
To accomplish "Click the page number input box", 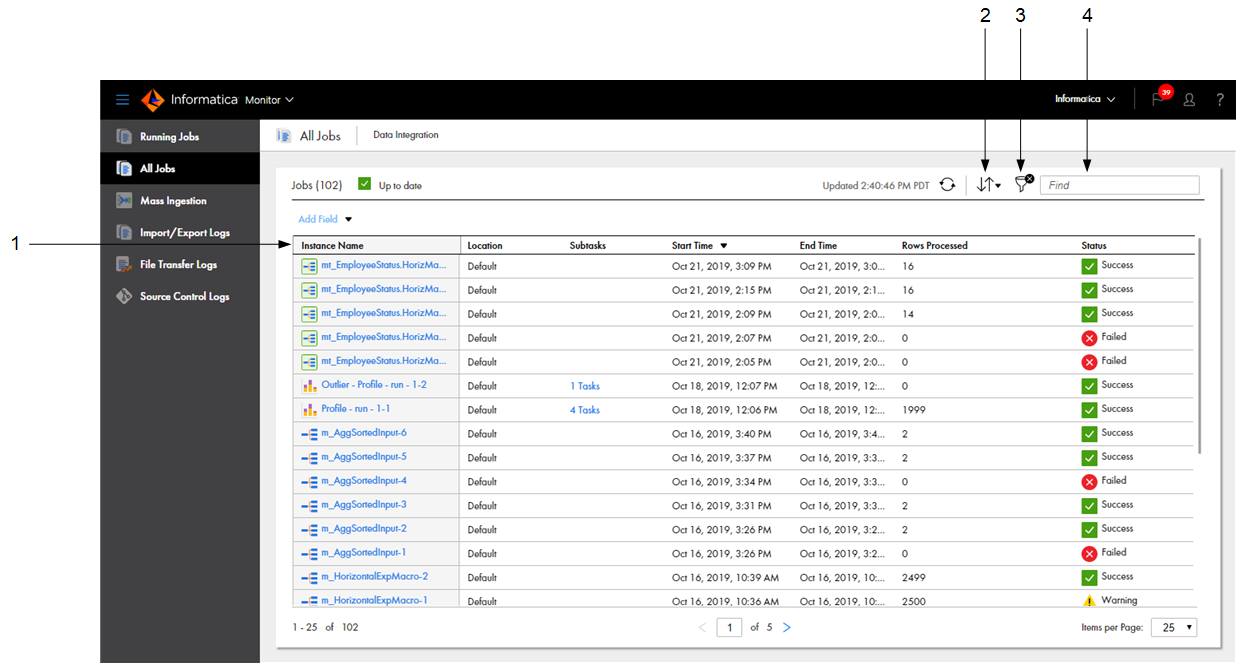I will tap(729, 628).
